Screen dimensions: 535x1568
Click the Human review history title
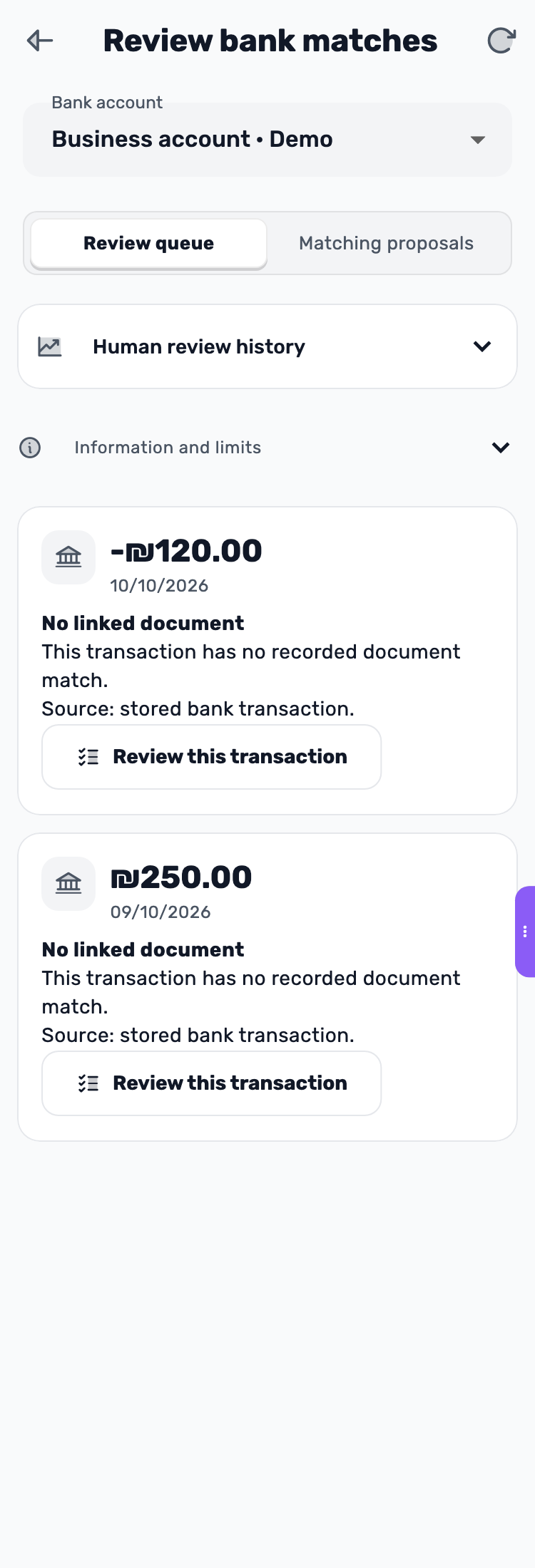pos(199,346)
